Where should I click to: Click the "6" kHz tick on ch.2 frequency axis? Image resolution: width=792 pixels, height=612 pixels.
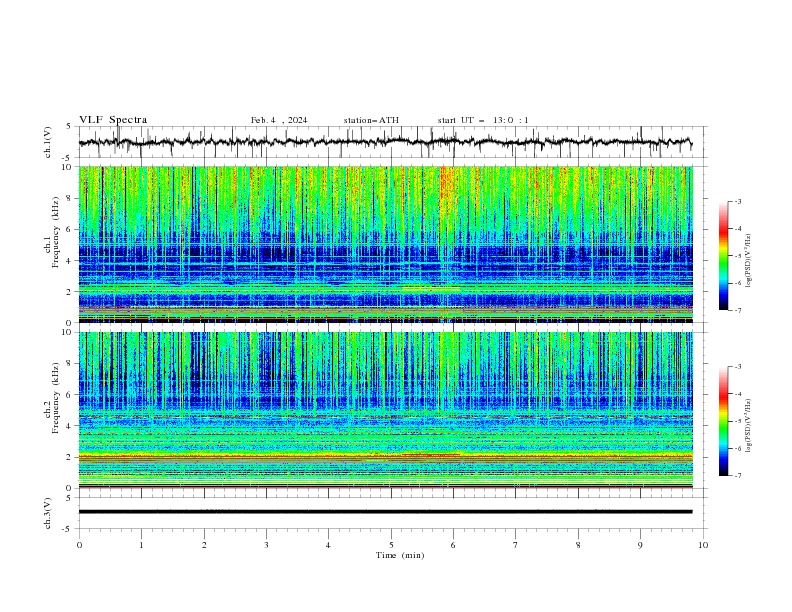[69, 395]
